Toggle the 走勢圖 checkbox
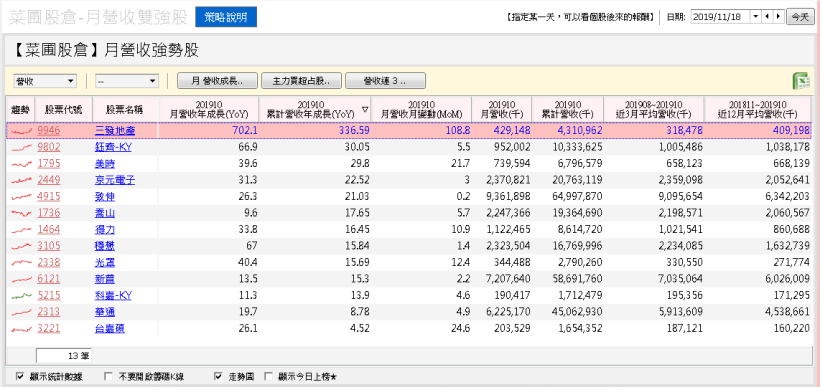The width and height of the screenshot is (820, 387). [218, 376]
